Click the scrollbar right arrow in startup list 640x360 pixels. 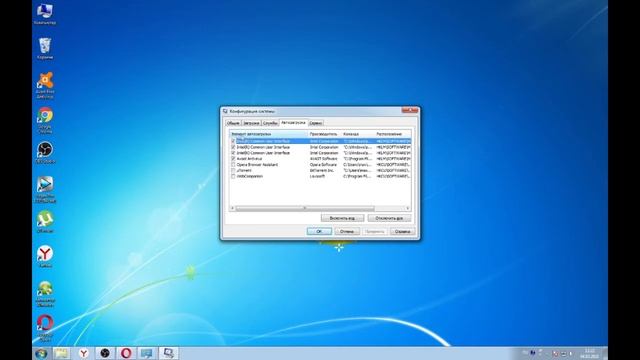[407, 208]
